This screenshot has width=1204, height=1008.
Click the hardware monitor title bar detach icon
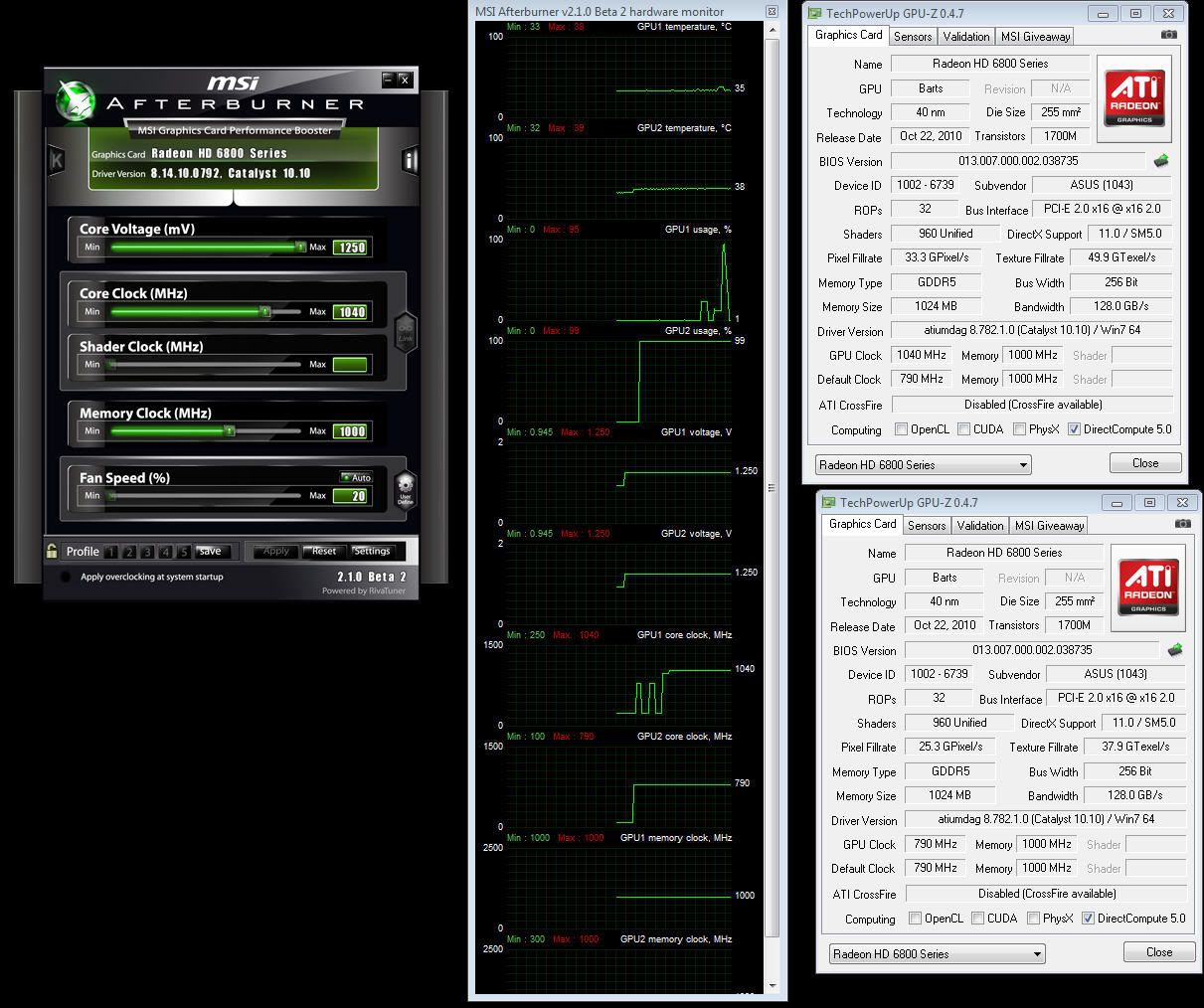772,12
